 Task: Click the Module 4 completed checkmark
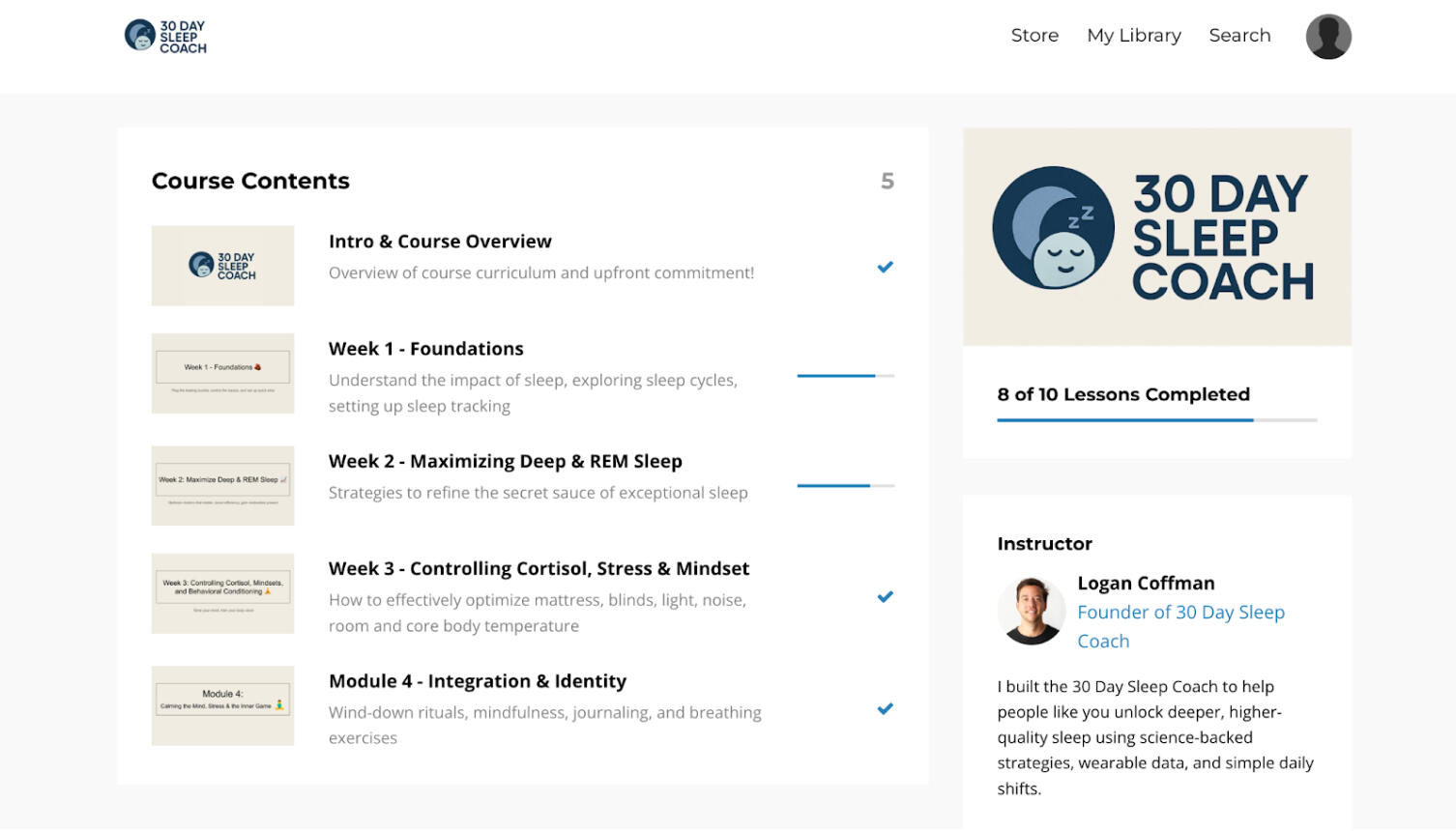tap(885, 709)
